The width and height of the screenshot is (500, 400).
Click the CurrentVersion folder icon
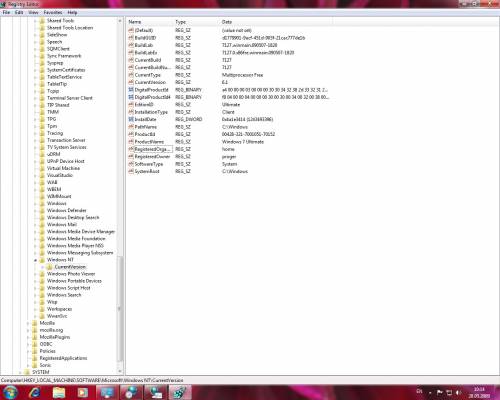click(49, 267)
